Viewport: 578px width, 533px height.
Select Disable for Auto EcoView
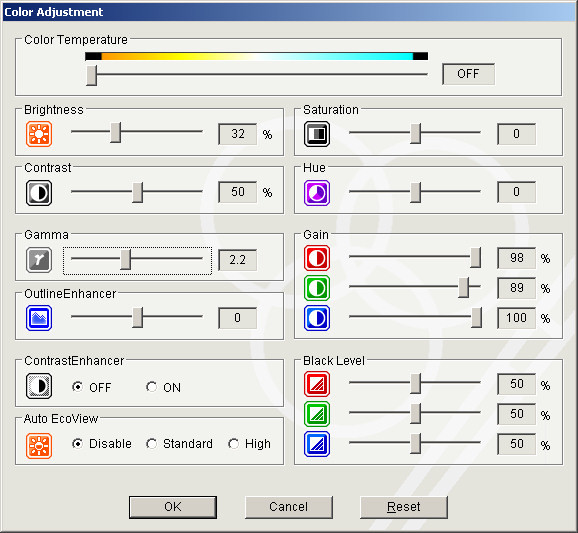pos(102,443)
